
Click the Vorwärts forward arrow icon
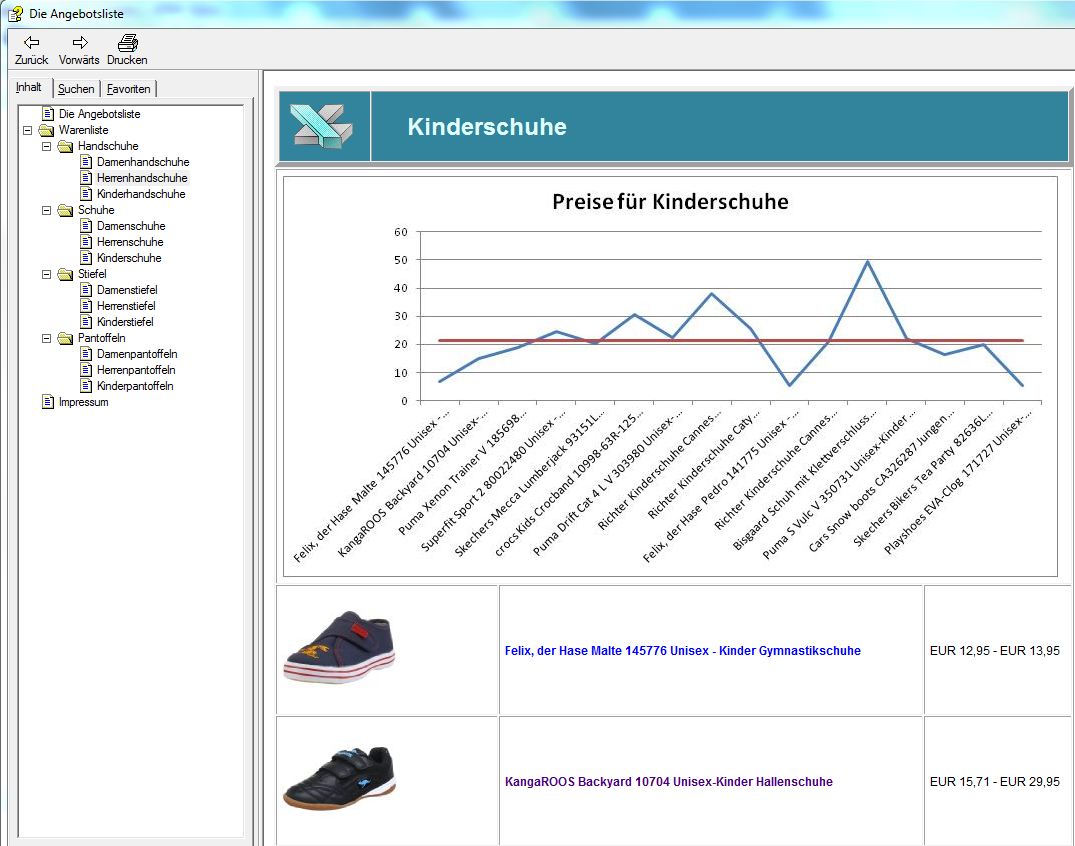79,42
